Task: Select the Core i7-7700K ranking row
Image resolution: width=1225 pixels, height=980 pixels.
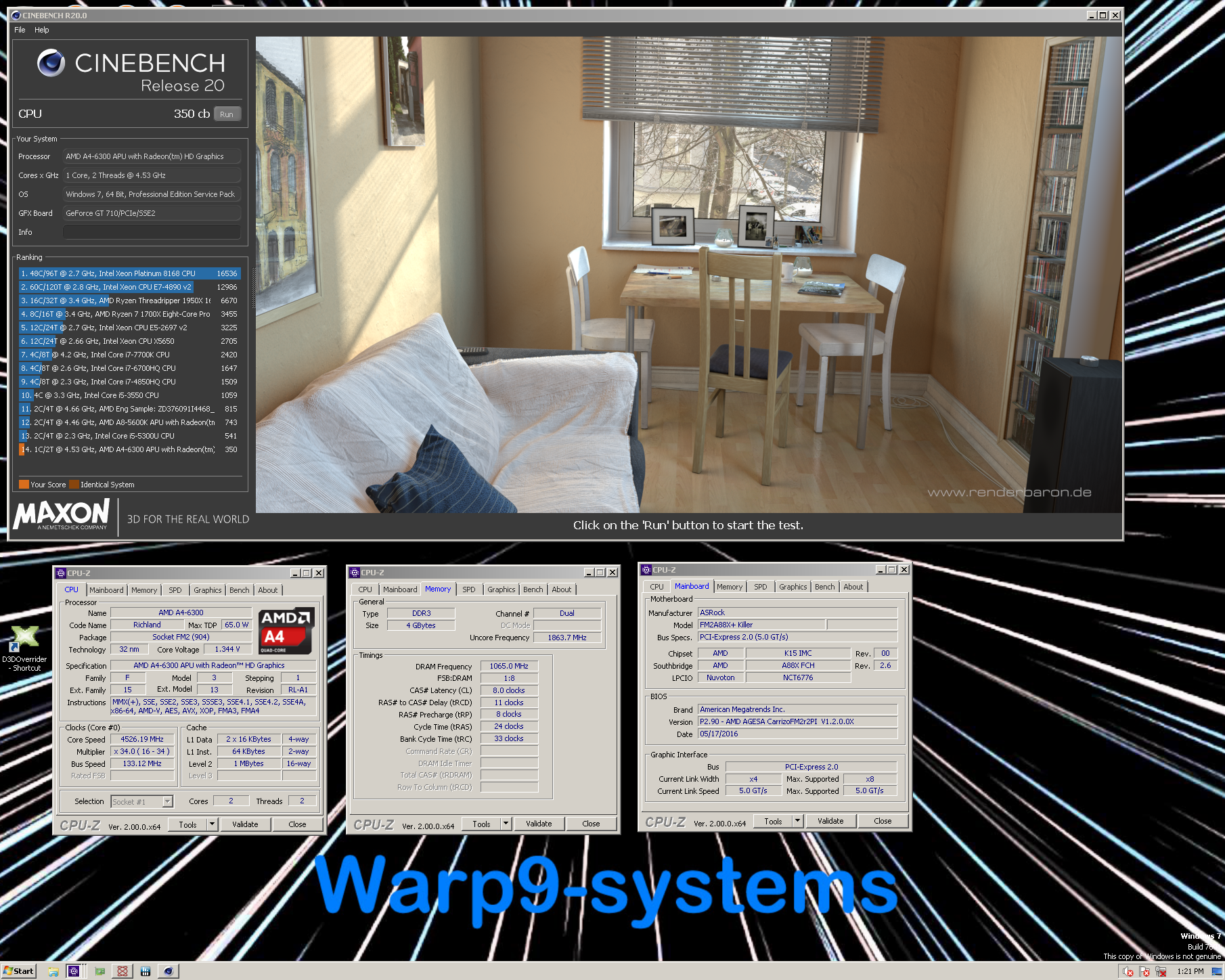Action: pyautogui.click(x=129, y=355)
